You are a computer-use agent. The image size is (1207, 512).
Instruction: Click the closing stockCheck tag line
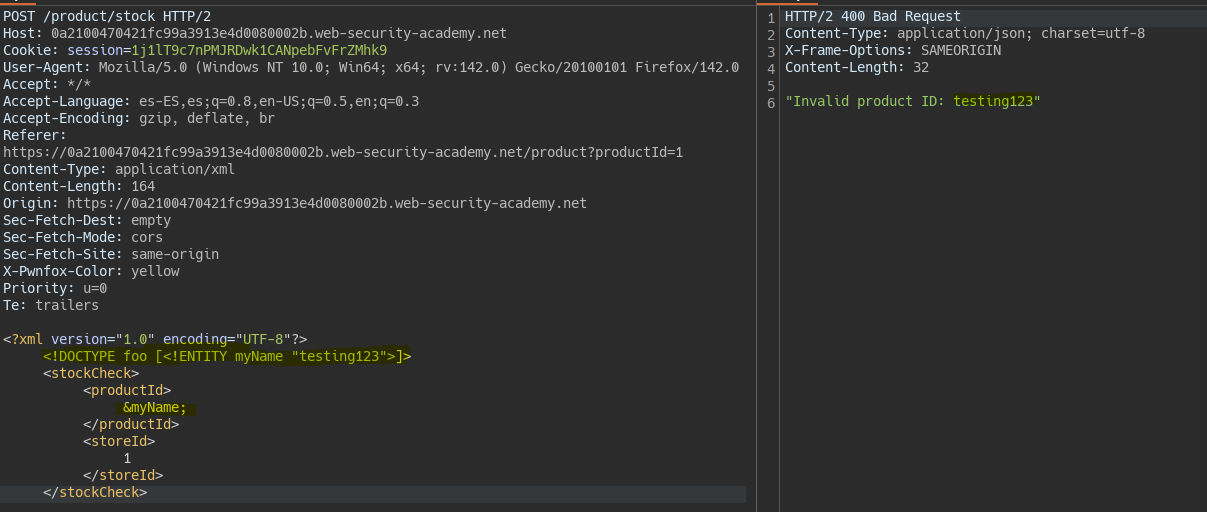click(x=95, y=492)
